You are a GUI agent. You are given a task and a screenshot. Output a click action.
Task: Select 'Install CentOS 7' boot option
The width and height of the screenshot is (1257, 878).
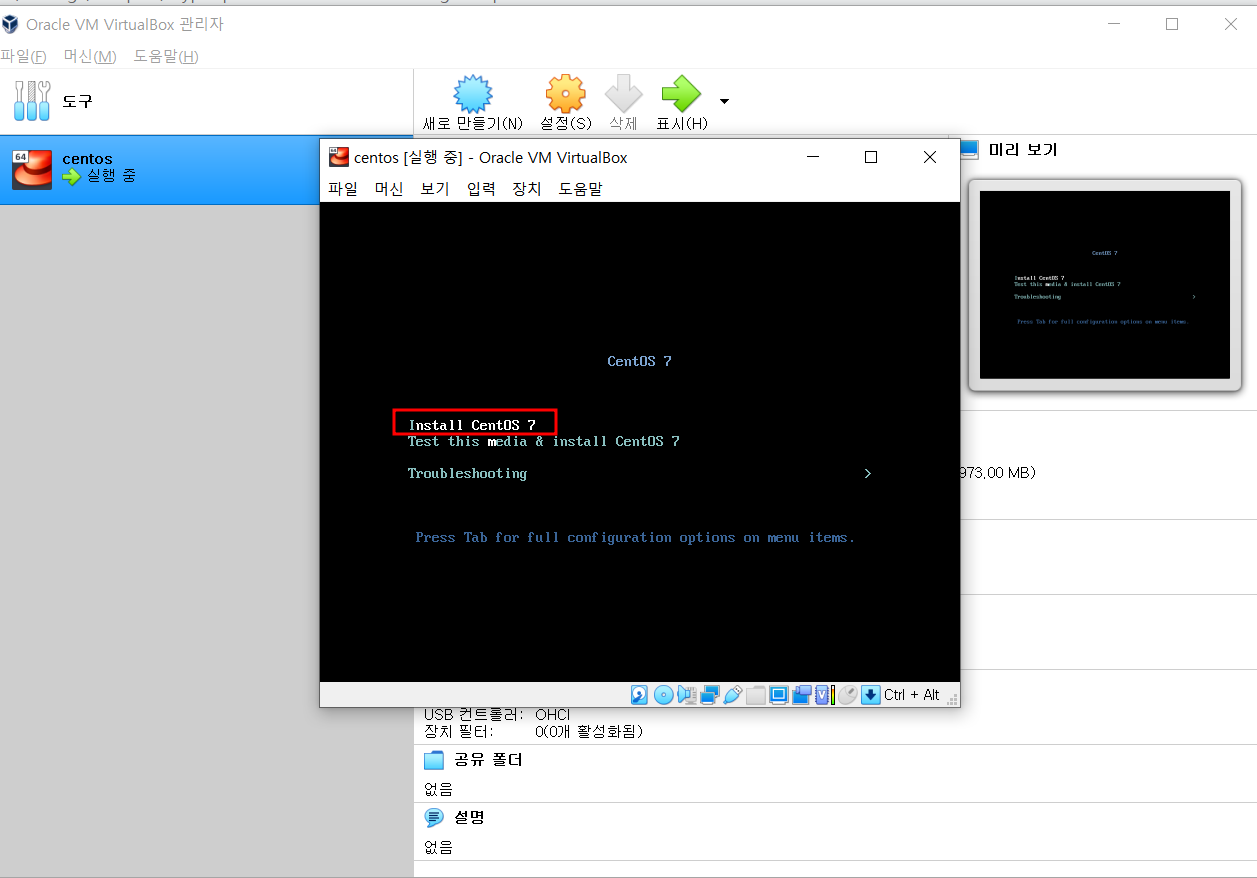pos(472,425)
